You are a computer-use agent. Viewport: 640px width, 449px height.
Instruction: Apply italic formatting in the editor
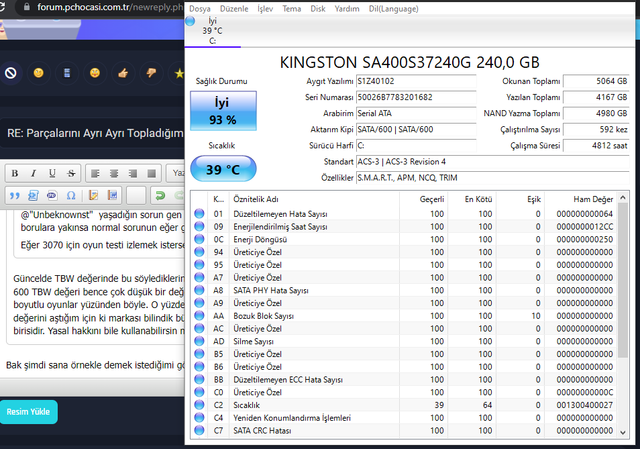tap(34, 173)
